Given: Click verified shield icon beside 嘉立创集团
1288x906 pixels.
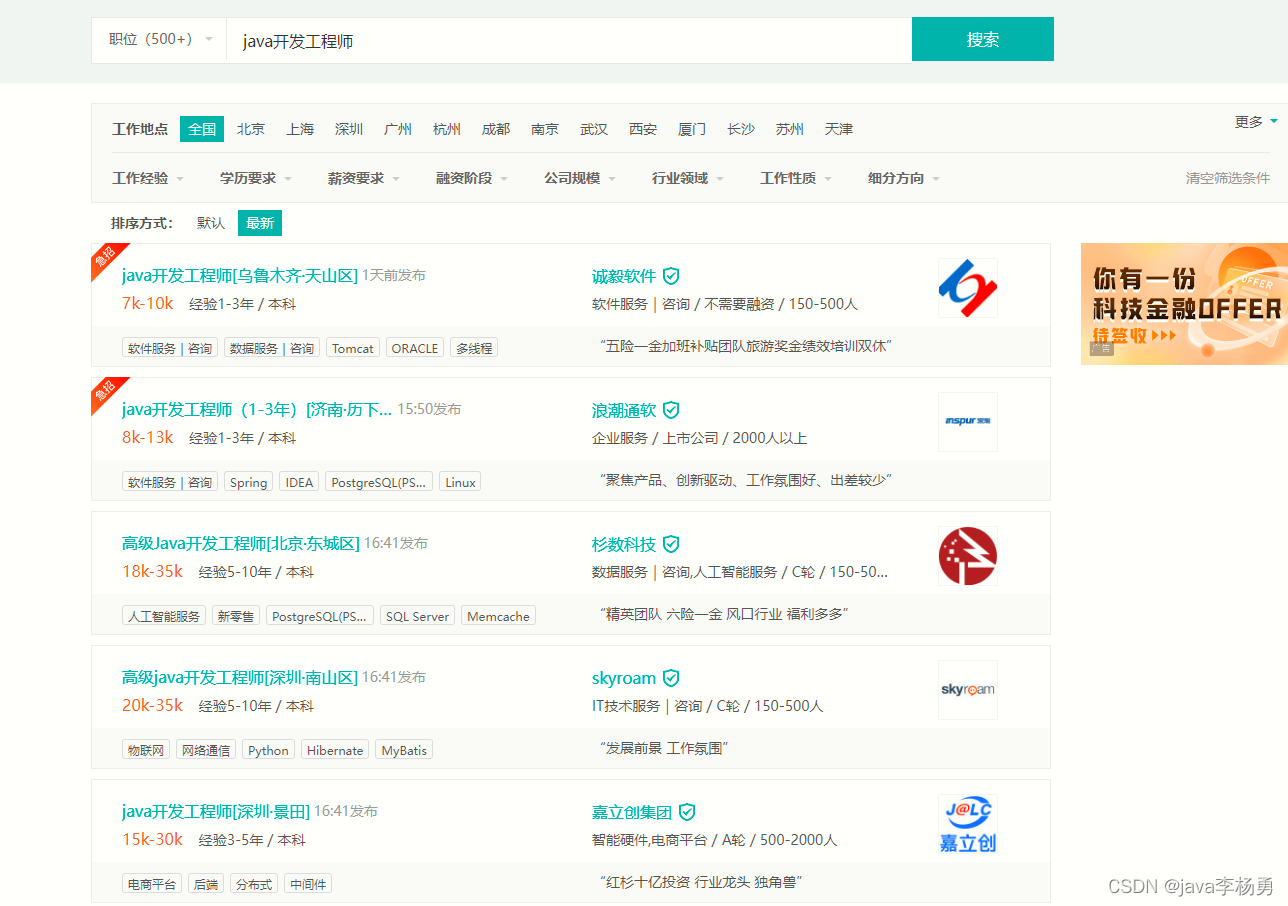Looking at the screenshot, I should tap(687, 812).
